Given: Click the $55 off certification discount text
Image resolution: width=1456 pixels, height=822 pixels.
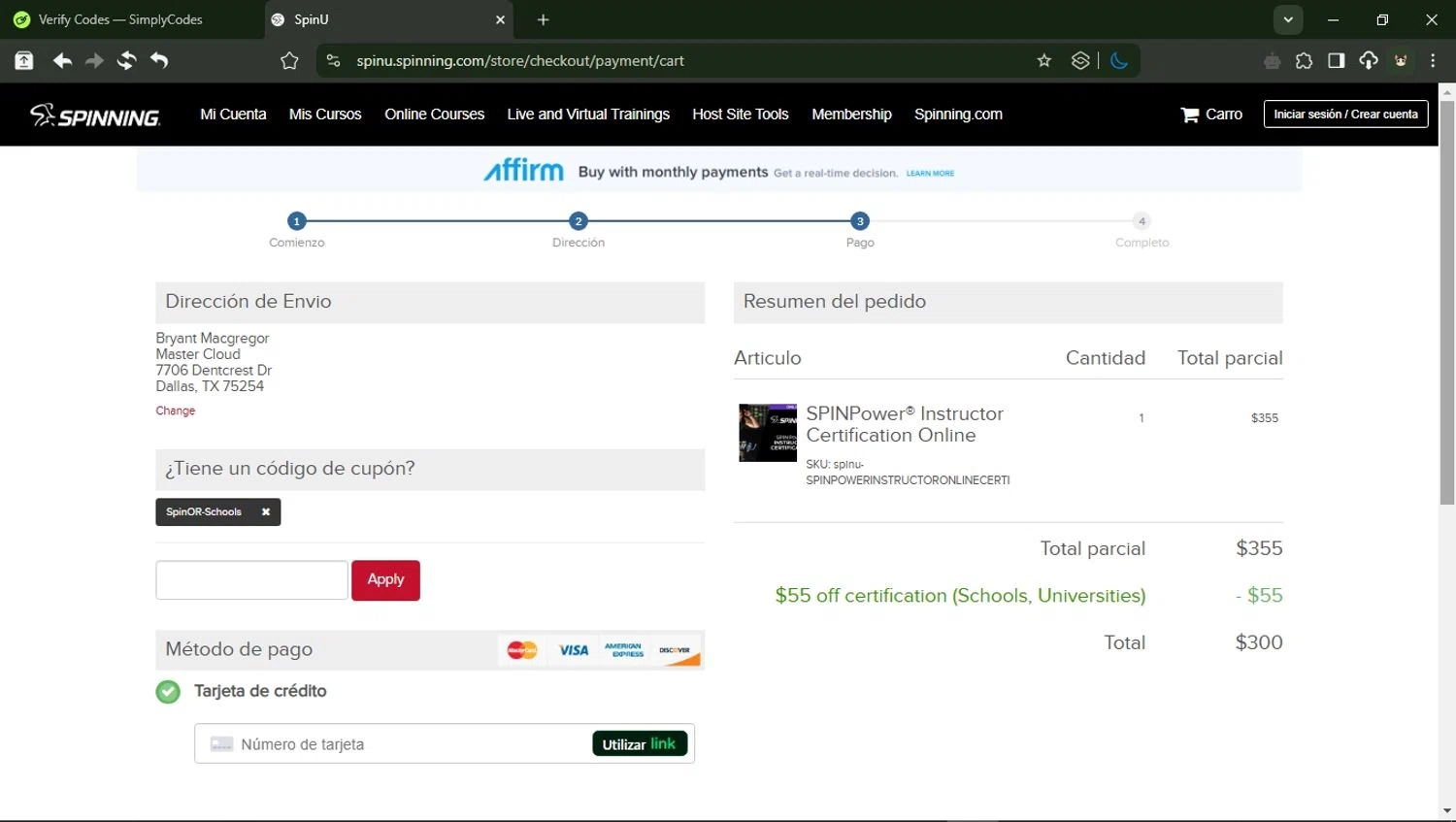Looking at the screenshot, I should coord(960,596).
